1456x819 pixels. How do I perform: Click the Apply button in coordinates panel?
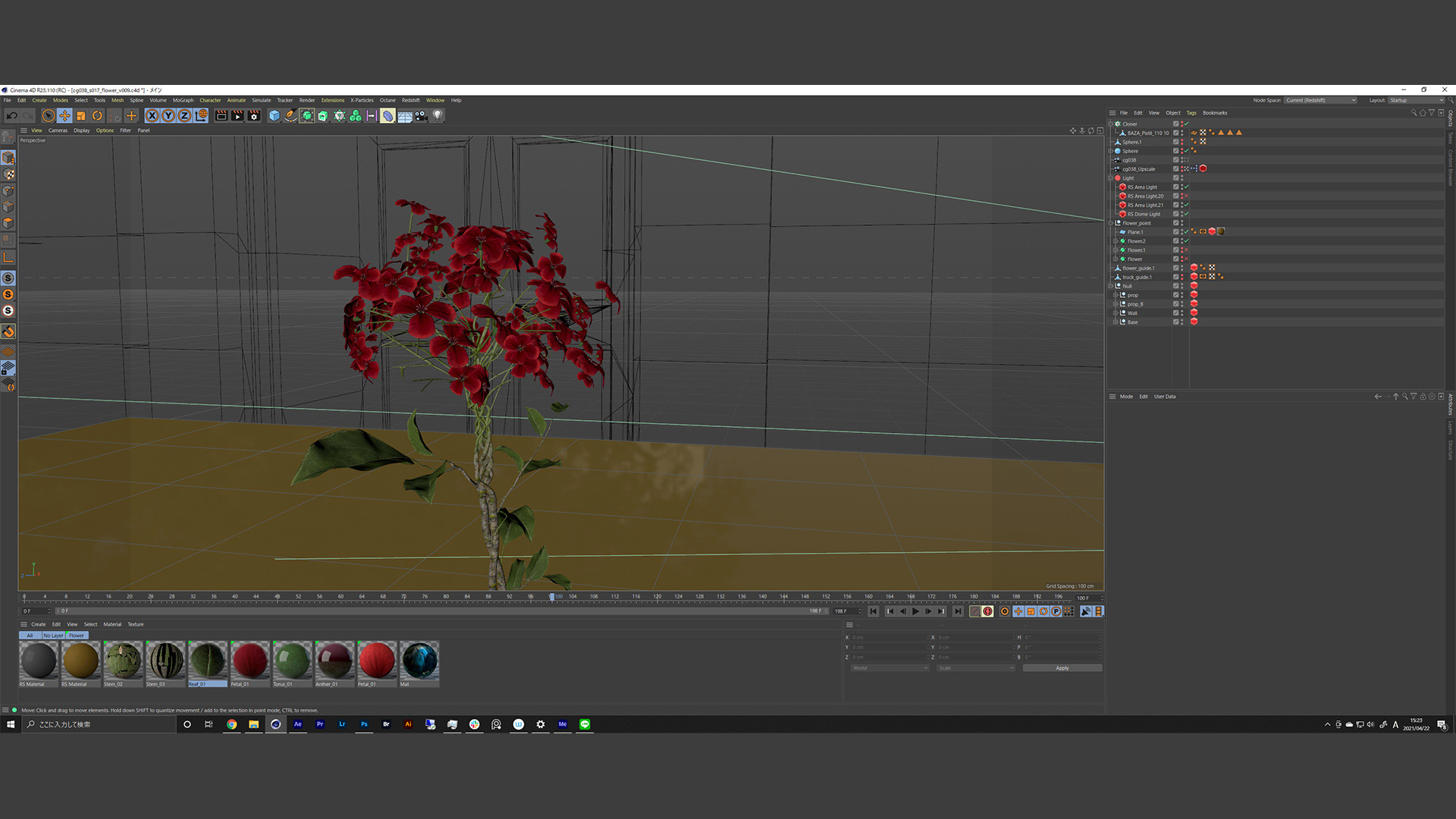click(x=1062, y=668)
